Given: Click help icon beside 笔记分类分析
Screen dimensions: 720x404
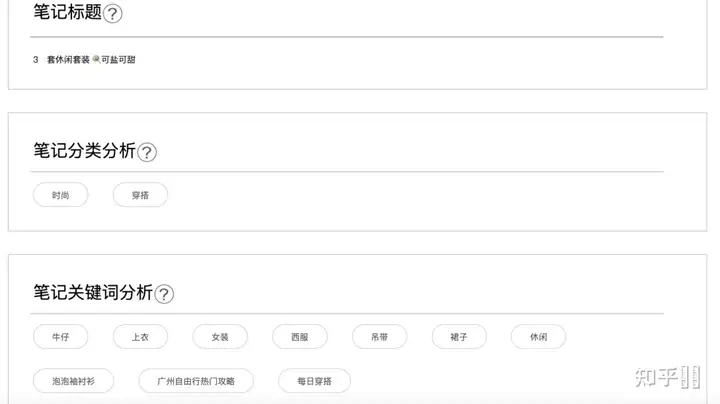Looking at the screenshot, I should (x=147, y=152).
